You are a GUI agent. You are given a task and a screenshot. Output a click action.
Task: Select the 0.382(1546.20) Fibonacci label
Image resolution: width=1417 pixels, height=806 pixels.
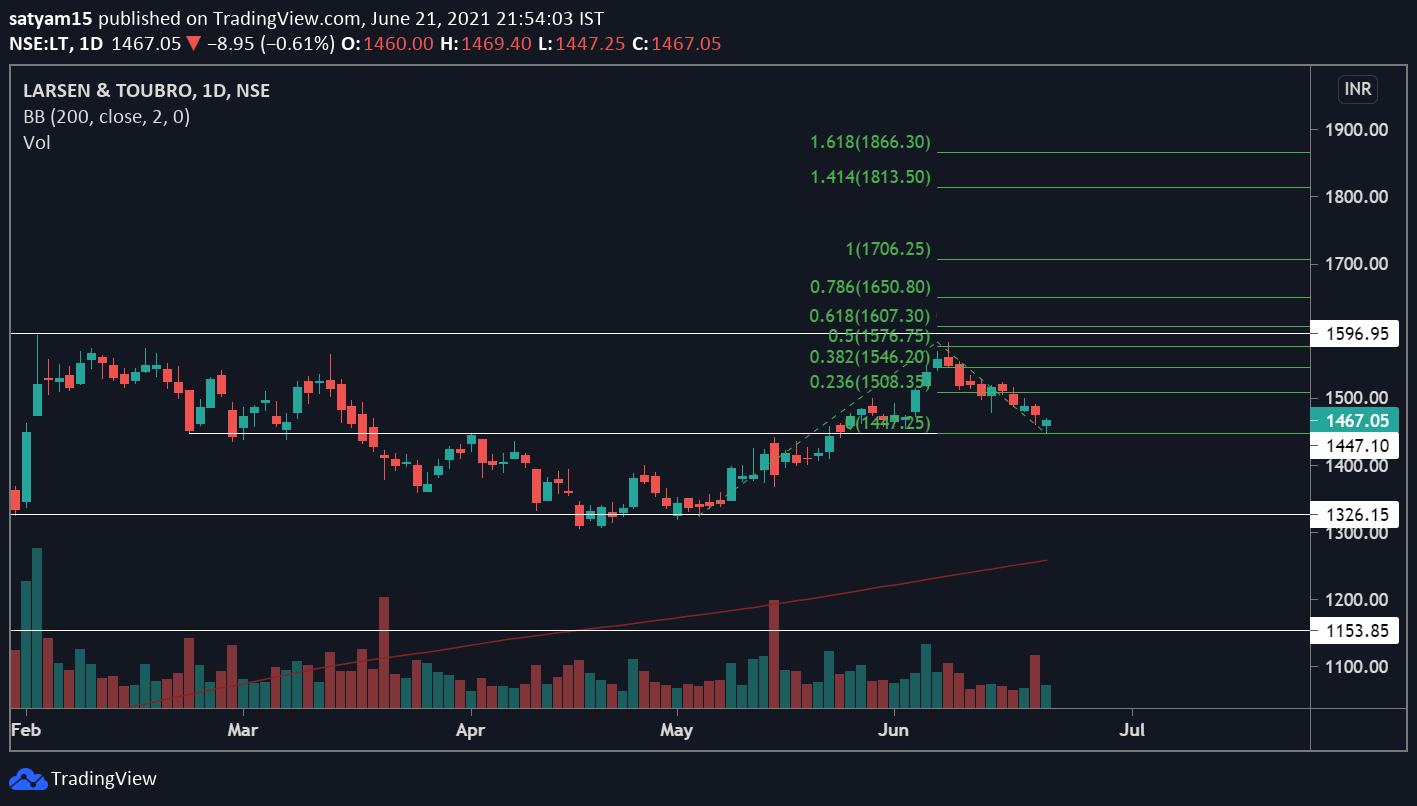(870, 358)
